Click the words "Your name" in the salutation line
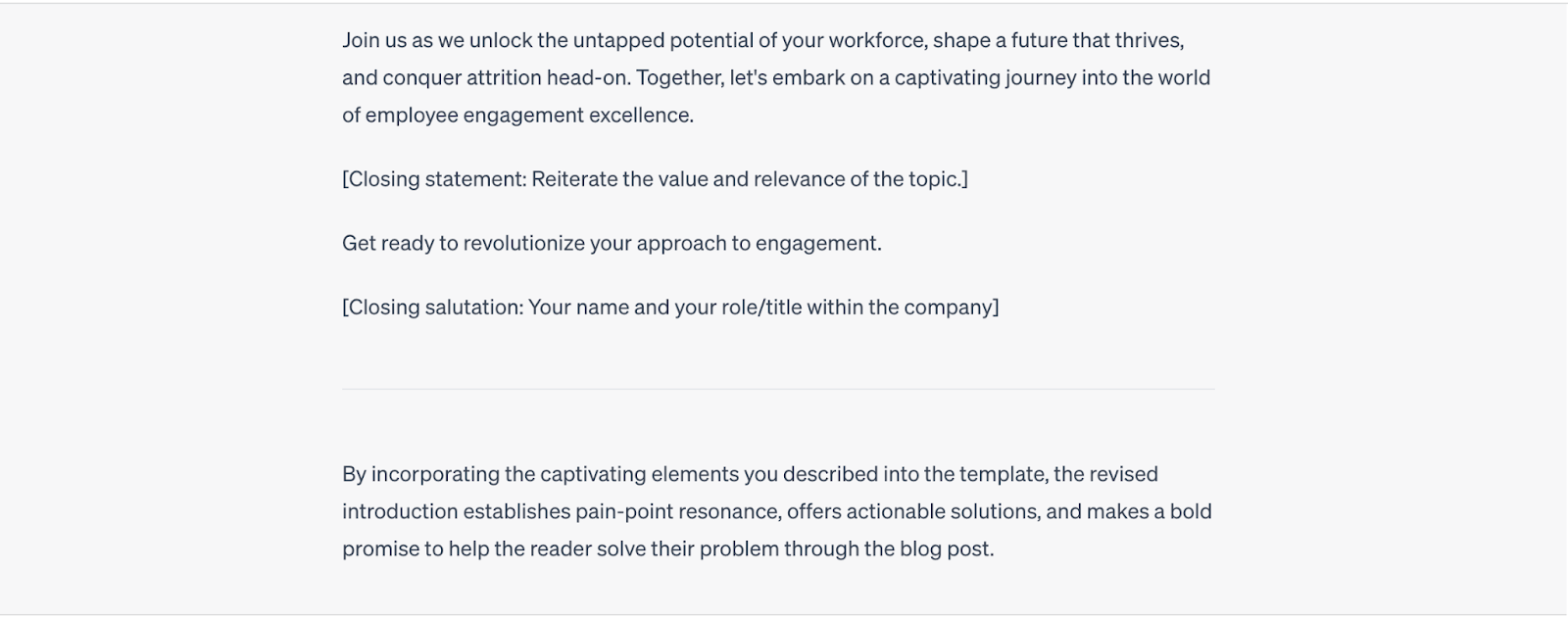The height and width of the screenshot is (617, 1568). tap(578, 308)
